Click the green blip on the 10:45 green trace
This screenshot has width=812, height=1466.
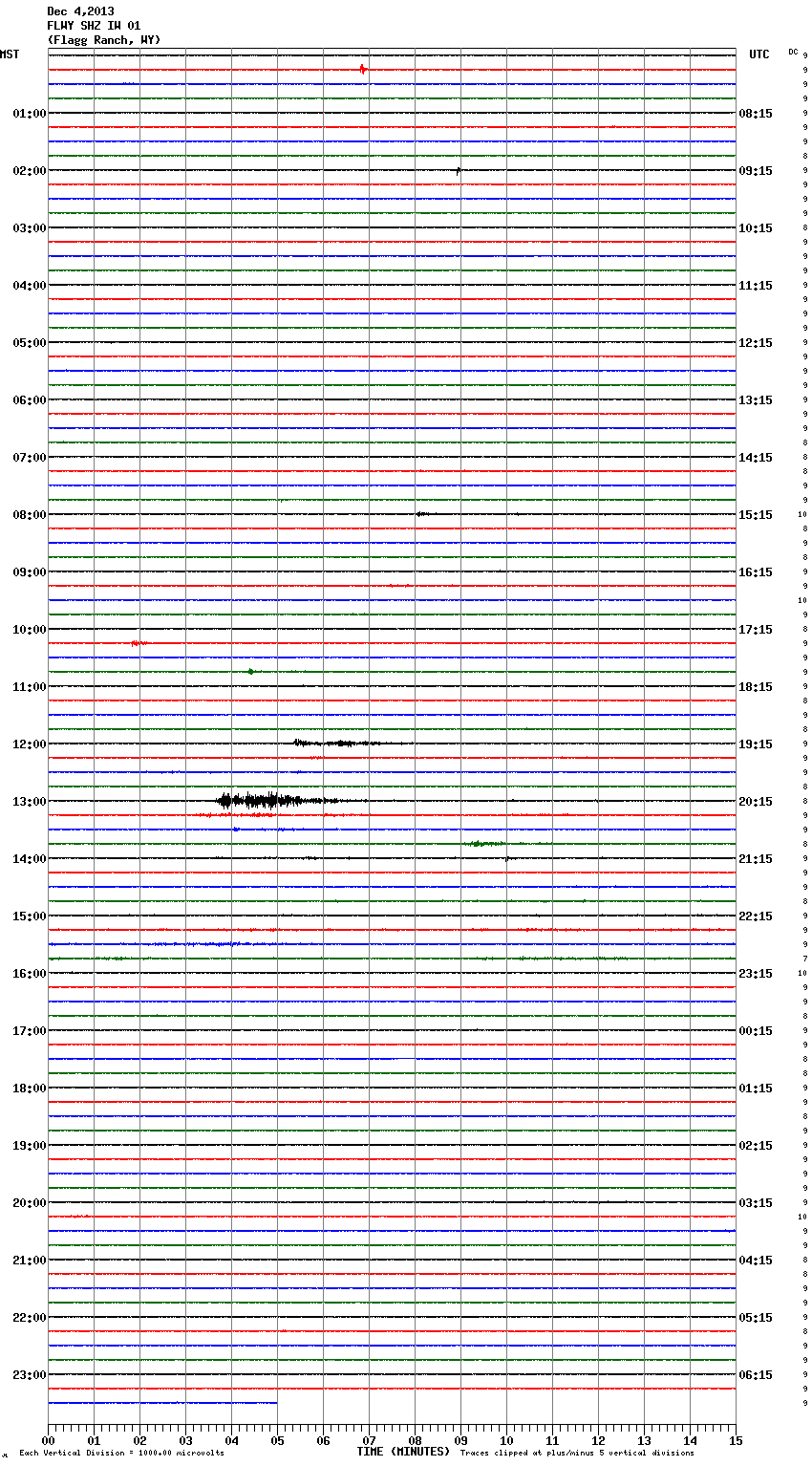pyautogui.click(x=250, y=672)
